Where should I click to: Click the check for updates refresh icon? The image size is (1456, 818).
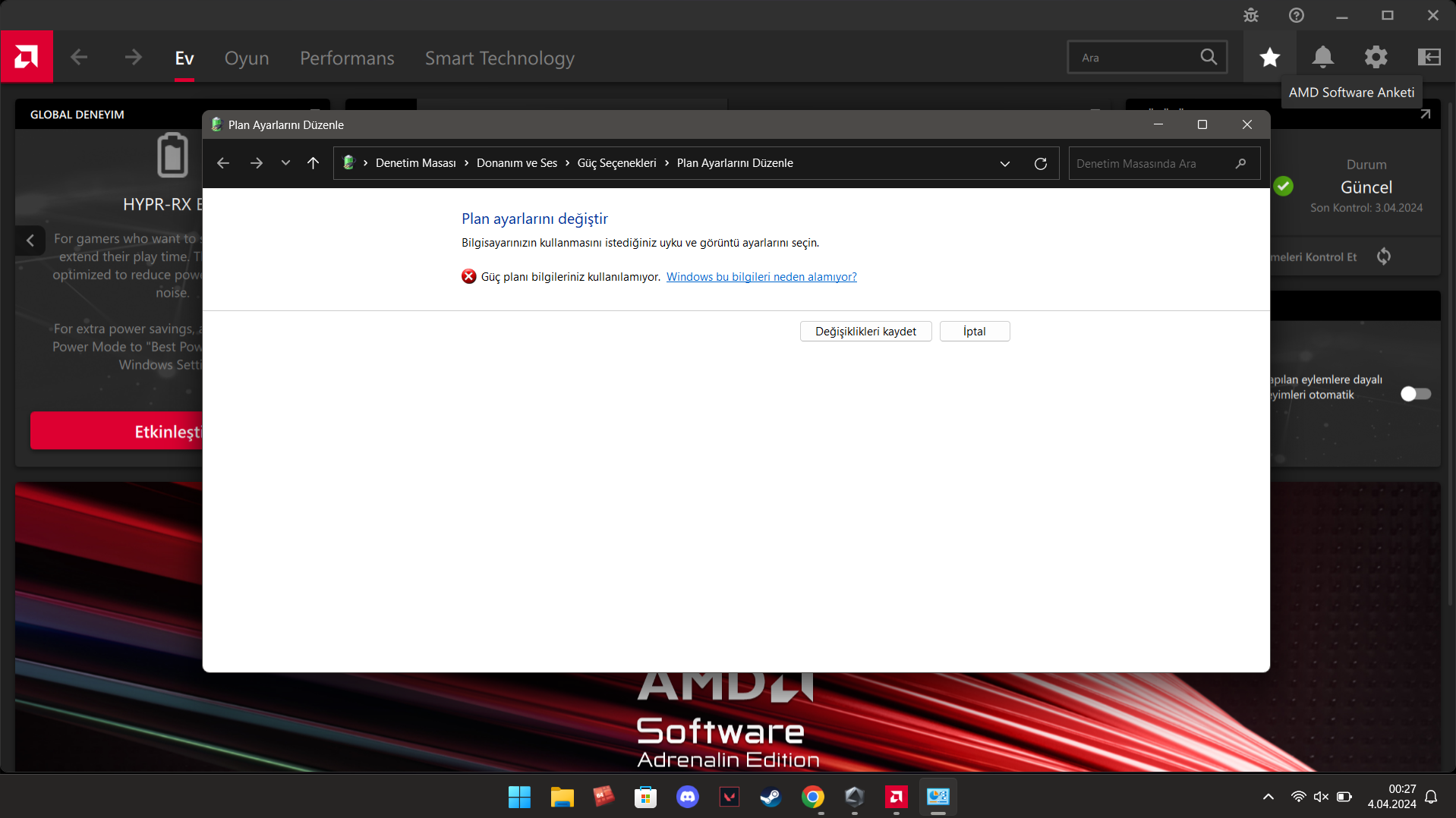[1384, 256]
